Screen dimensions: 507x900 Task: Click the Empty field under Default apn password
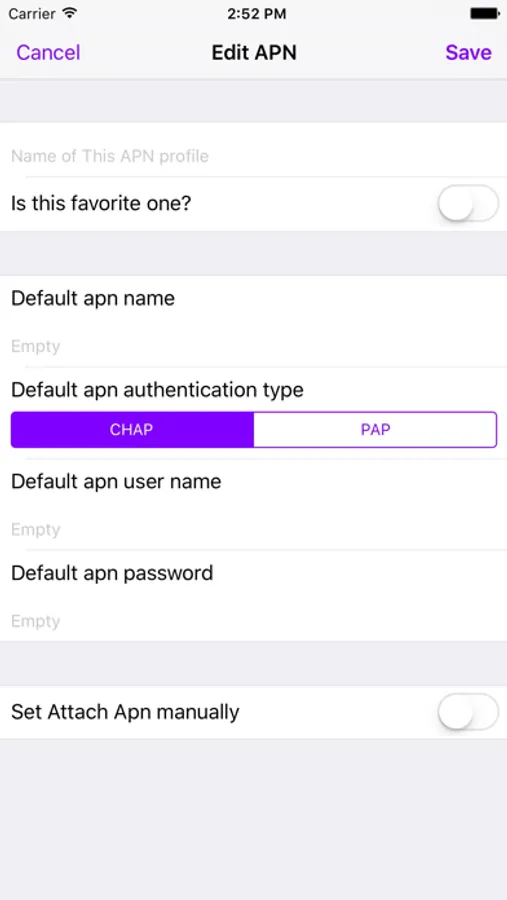tap(253, 621)
